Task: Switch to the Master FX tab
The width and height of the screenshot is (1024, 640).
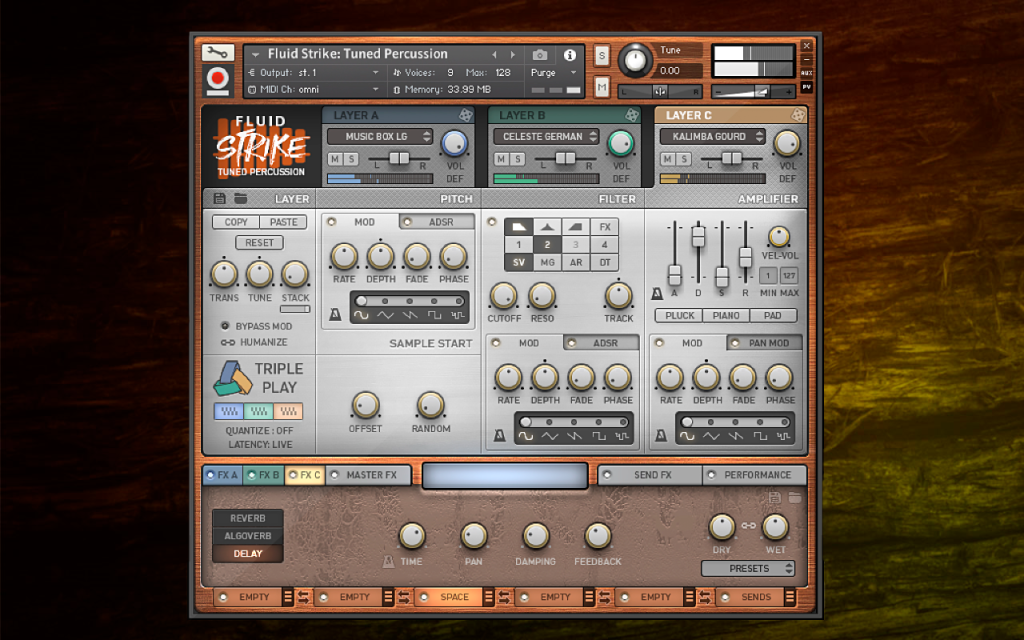Action: pyautogui.click(x=369, y=475)
